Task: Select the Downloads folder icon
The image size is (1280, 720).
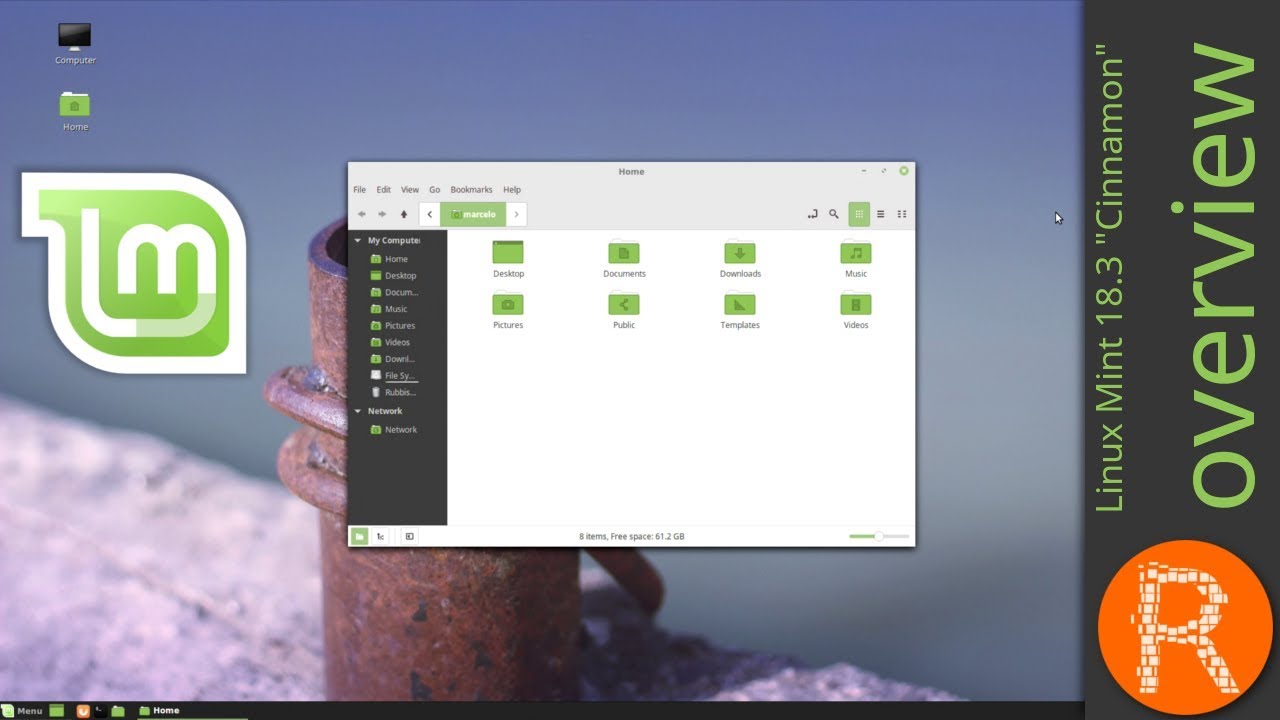Action: [x=740, y=252]
